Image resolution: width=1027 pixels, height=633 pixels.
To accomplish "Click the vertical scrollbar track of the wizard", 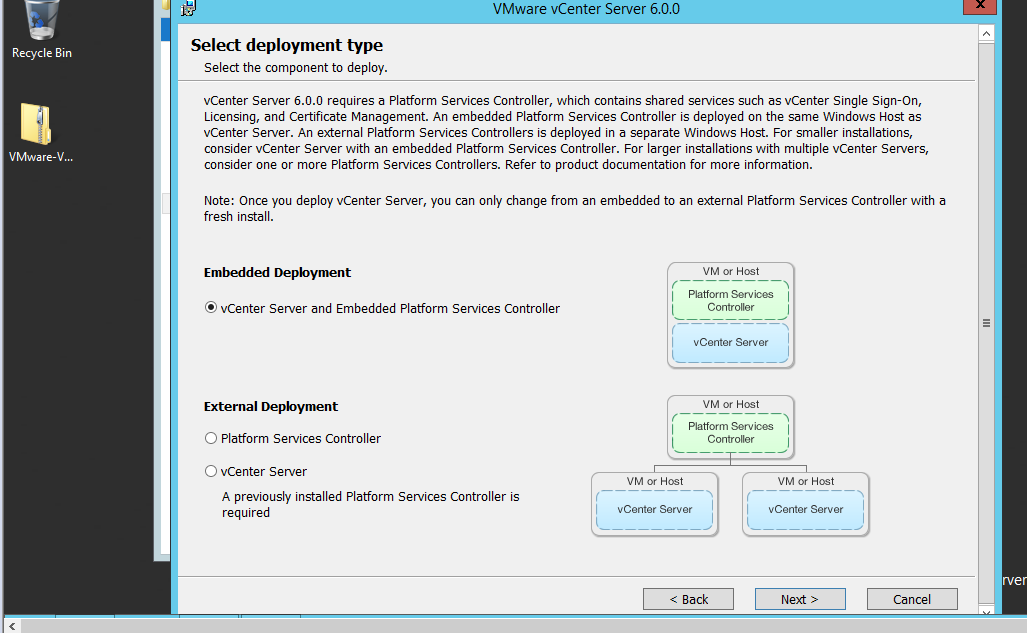I will [x=986, y=200].
